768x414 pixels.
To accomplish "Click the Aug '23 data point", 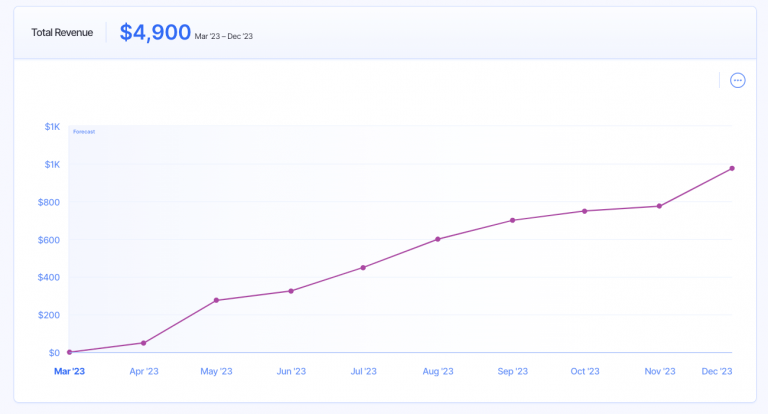I will pos(438,239).
